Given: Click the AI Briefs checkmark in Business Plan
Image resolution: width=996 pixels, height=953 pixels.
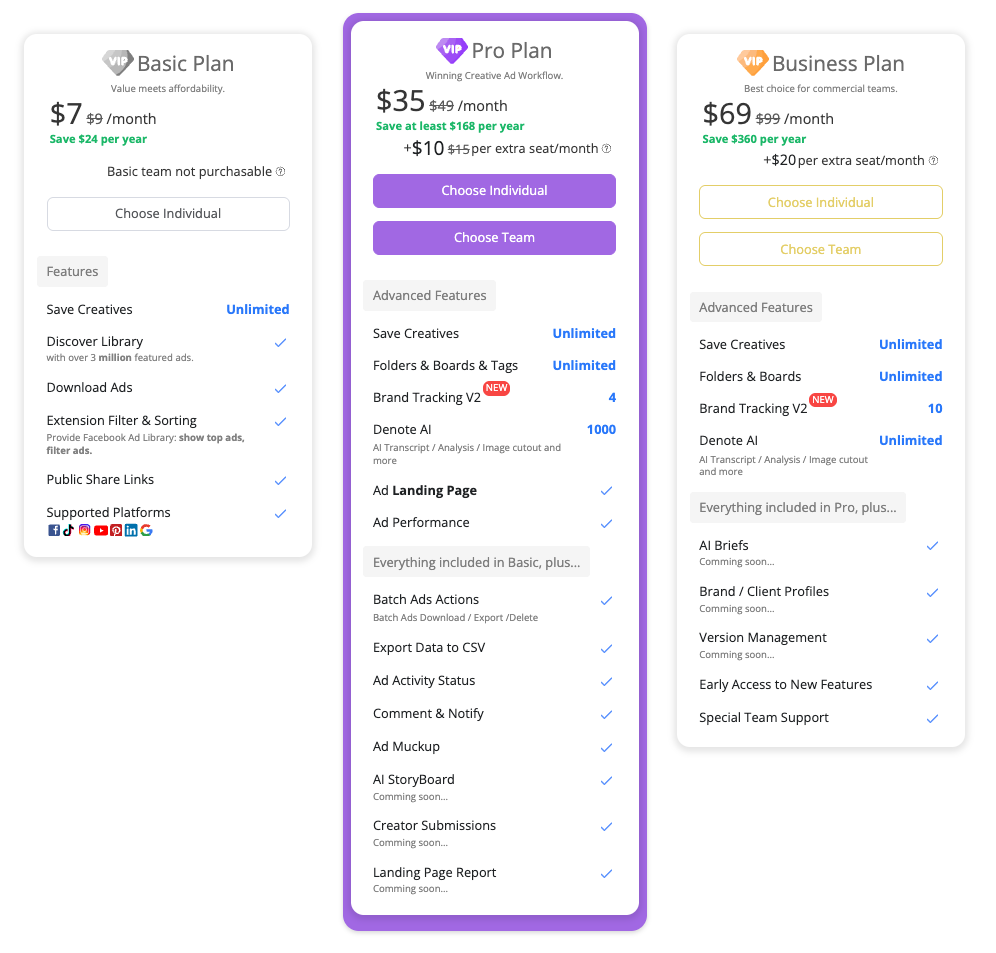Looking at the screenshot, I should (932, 546).
